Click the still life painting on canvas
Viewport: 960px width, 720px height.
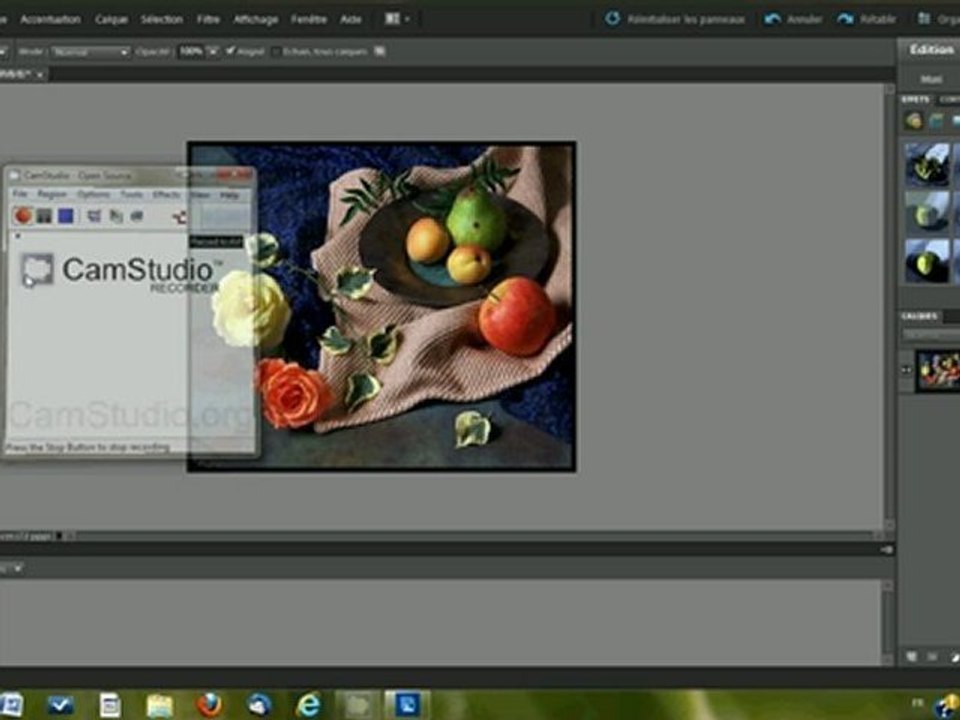coord(381,307)
